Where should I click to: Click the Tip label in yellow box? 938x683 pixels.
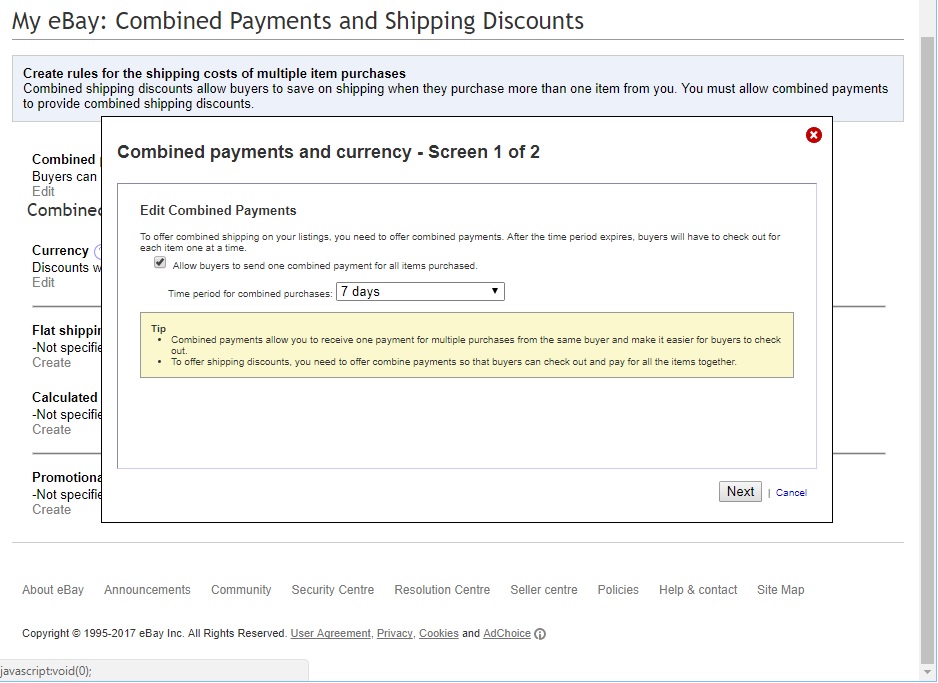click(159, 328)
